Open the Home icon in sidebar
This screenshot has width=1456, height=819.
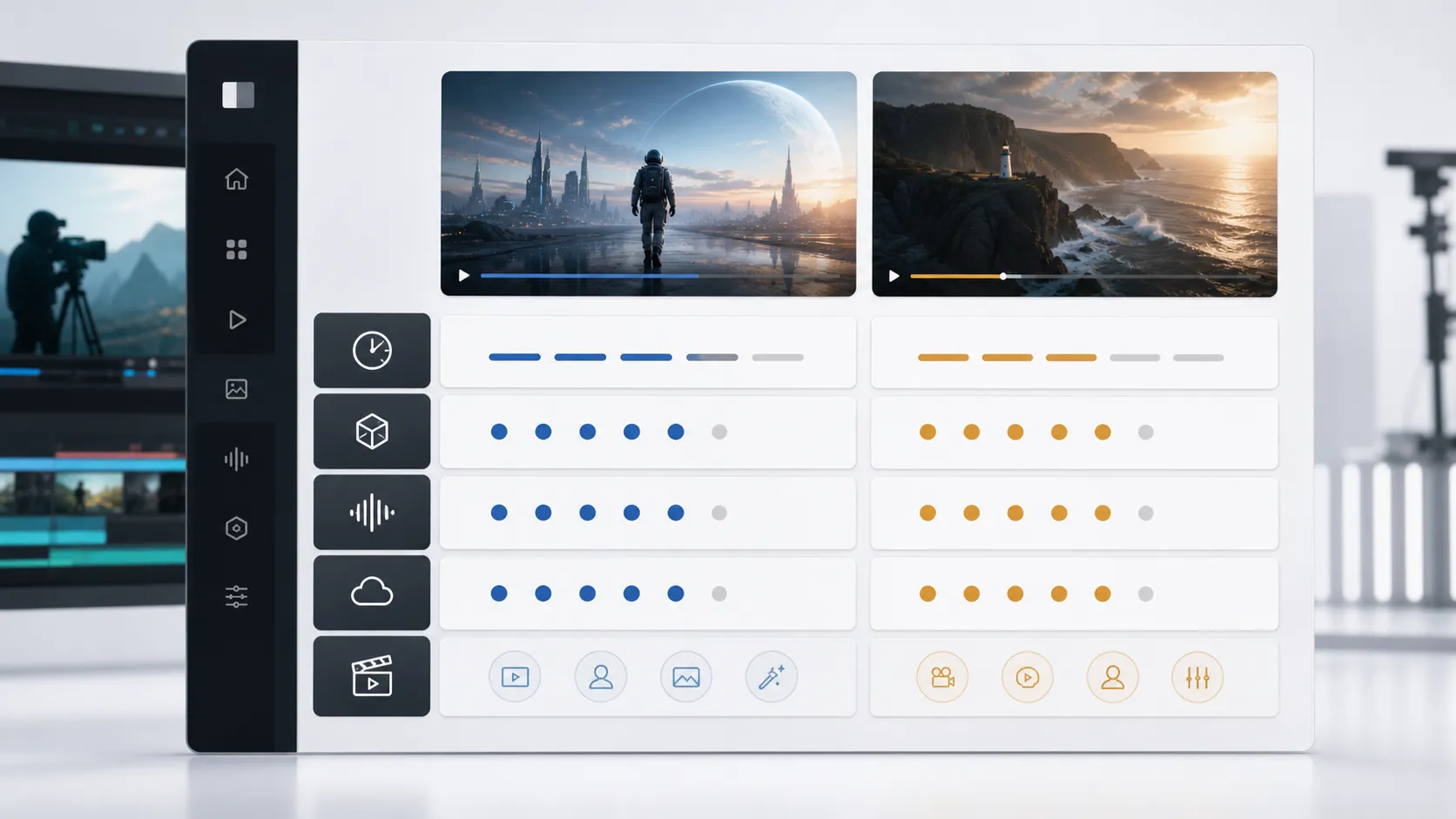pyautogui.click(x=236, y=179)
